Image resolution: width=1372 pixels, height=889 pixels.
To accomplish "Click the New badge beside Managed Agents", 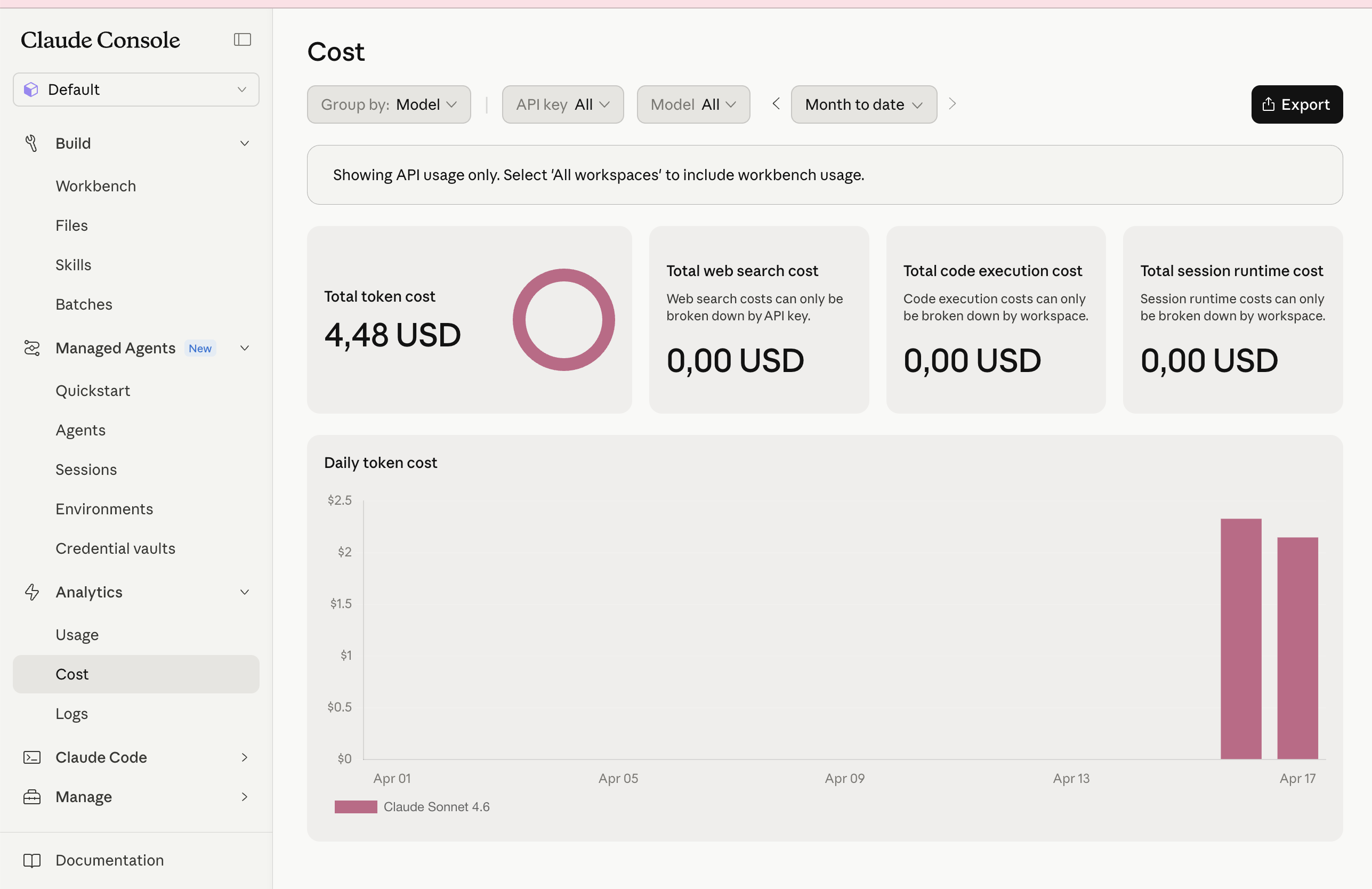I will [x=200, y=348].
